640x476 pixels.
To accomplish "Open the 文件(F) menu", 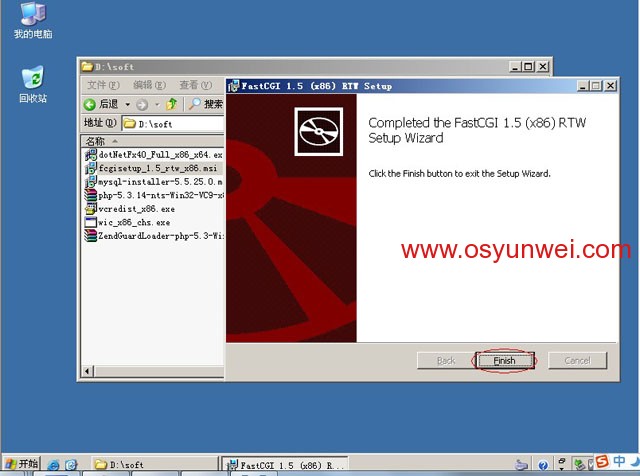I will (x=103, y=85).
